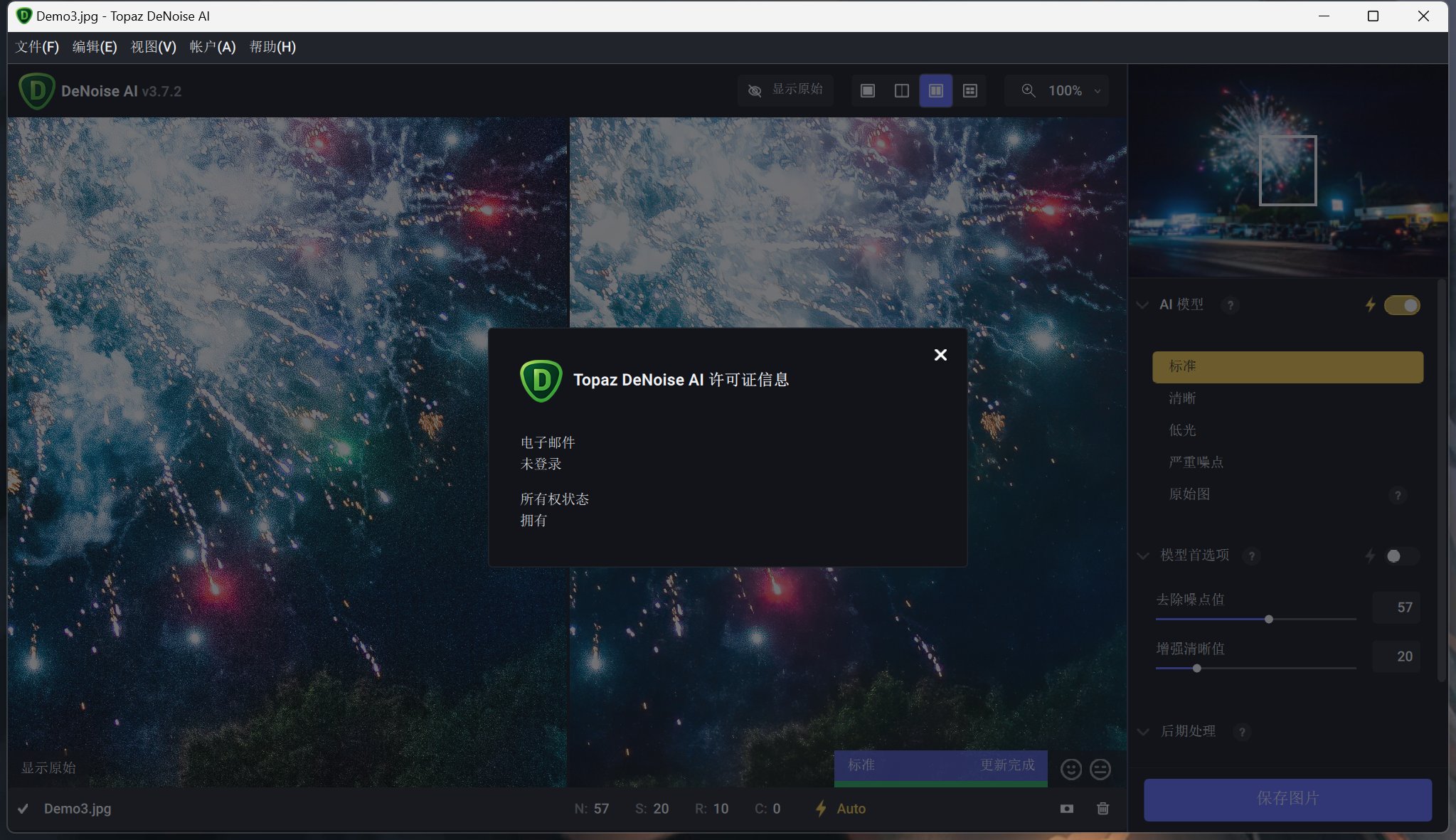Click the shield logo in license dialog

coord(541,381)
